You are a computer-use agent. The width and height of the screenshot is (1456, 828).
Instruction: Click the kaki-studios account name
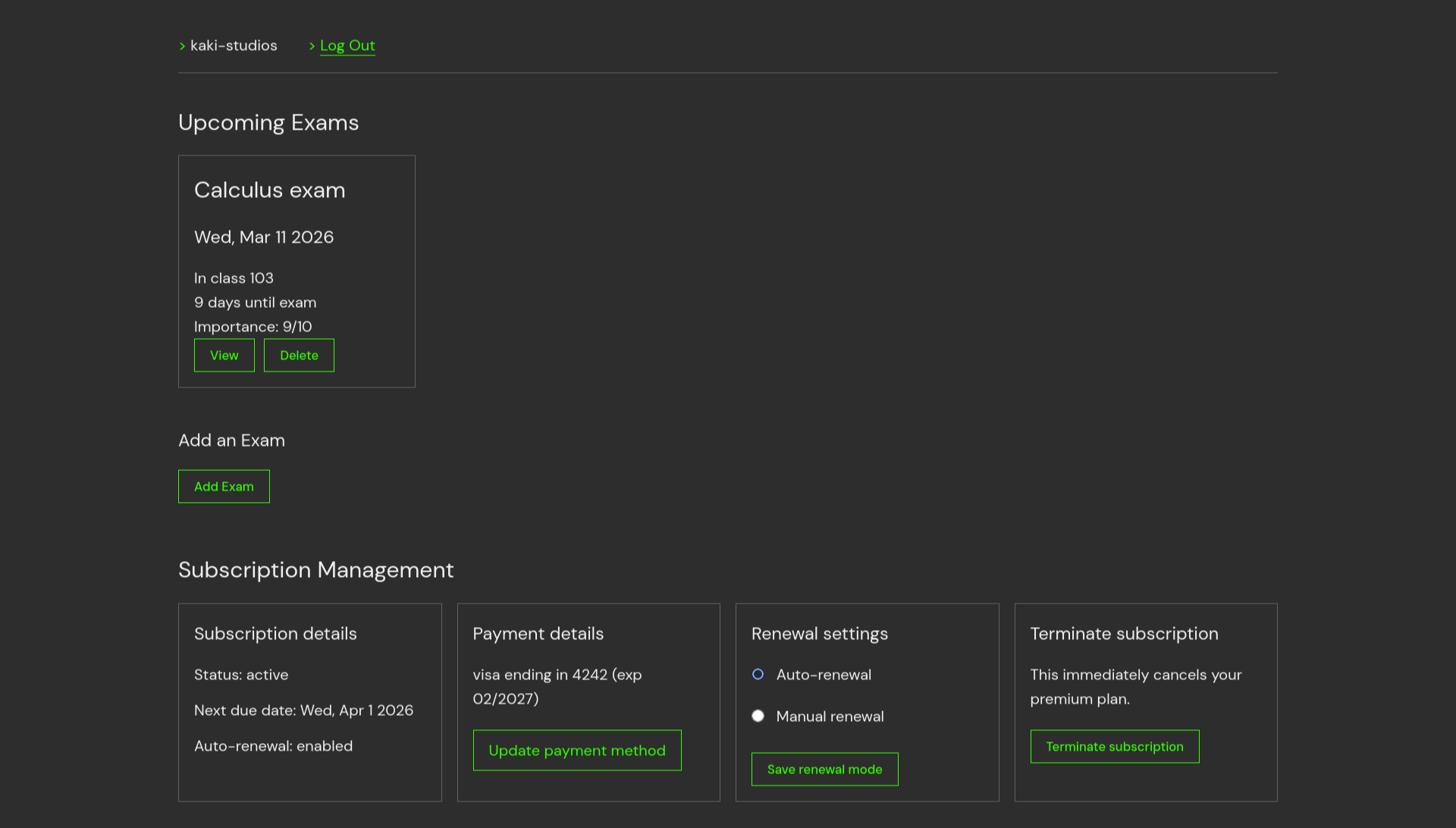pyautogui.click(x=235, y=45)
